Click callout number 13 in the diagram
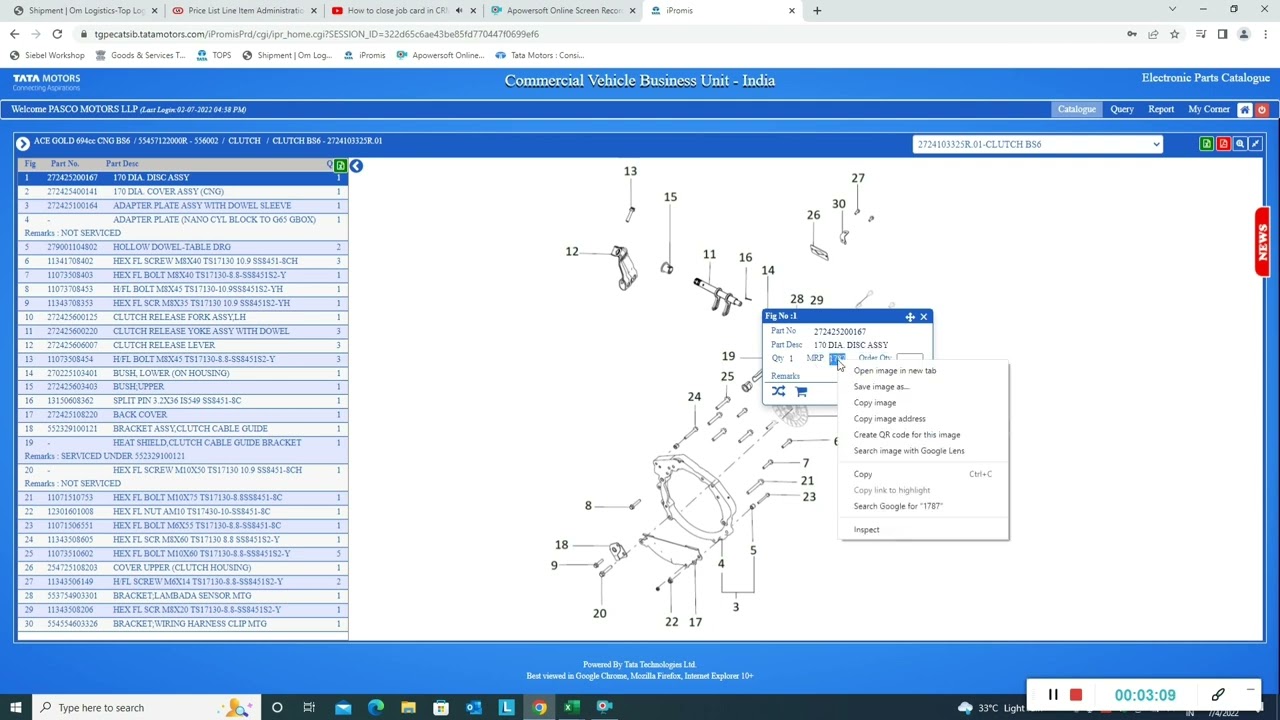The height and width of the screenshot is (720, 1280). pyautogui.click(x=630, y=172)
